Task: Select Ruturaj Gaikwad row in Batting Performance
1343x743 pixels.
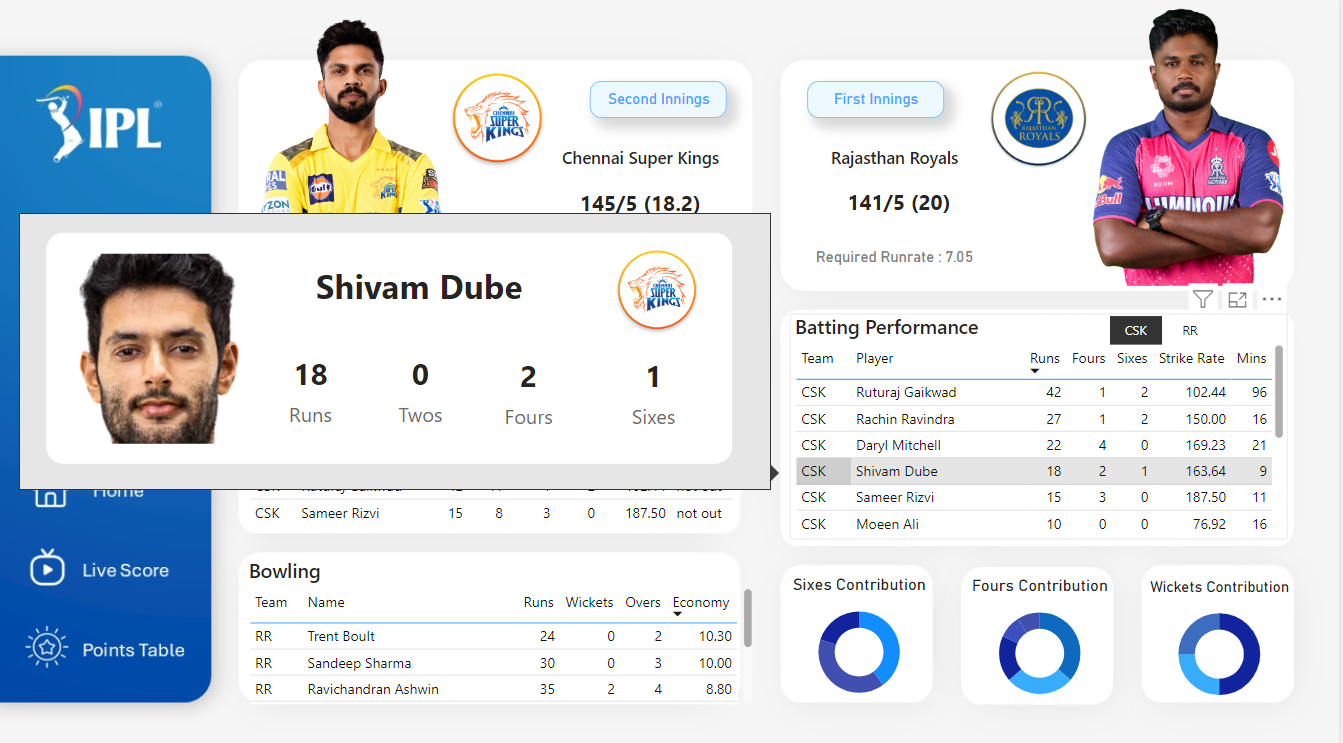Action: [x=1034, y=393]
